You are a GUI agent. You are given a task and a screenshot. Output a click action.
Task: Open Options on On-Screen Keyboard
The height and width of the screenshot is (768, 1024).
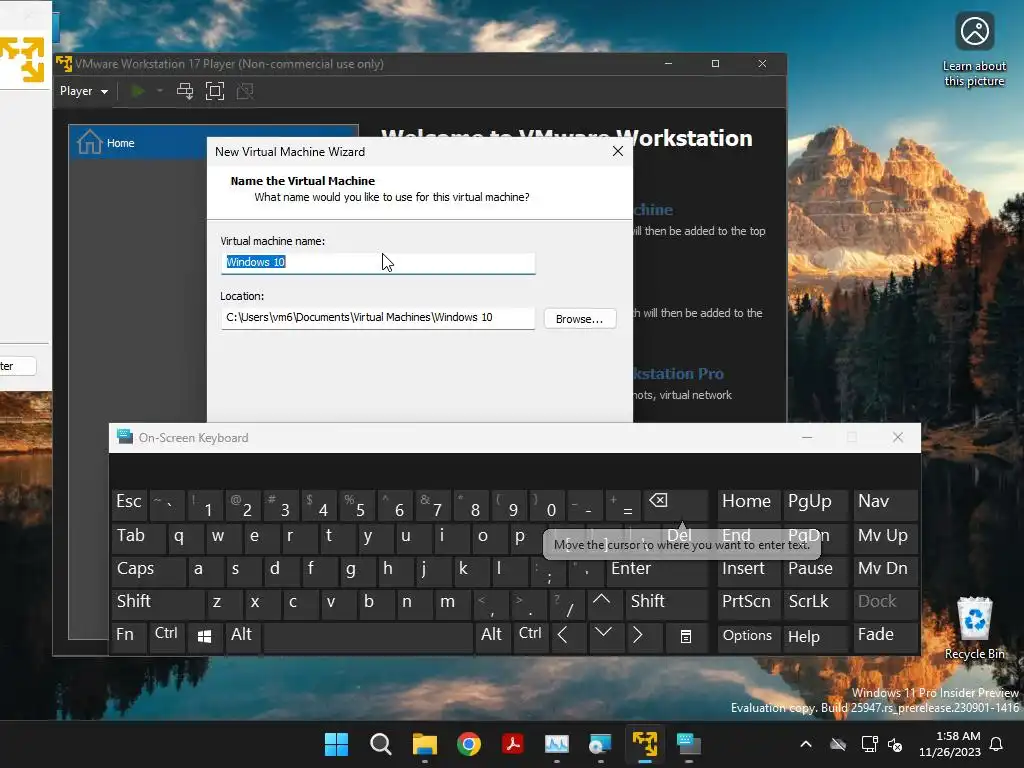coord(748,635)
